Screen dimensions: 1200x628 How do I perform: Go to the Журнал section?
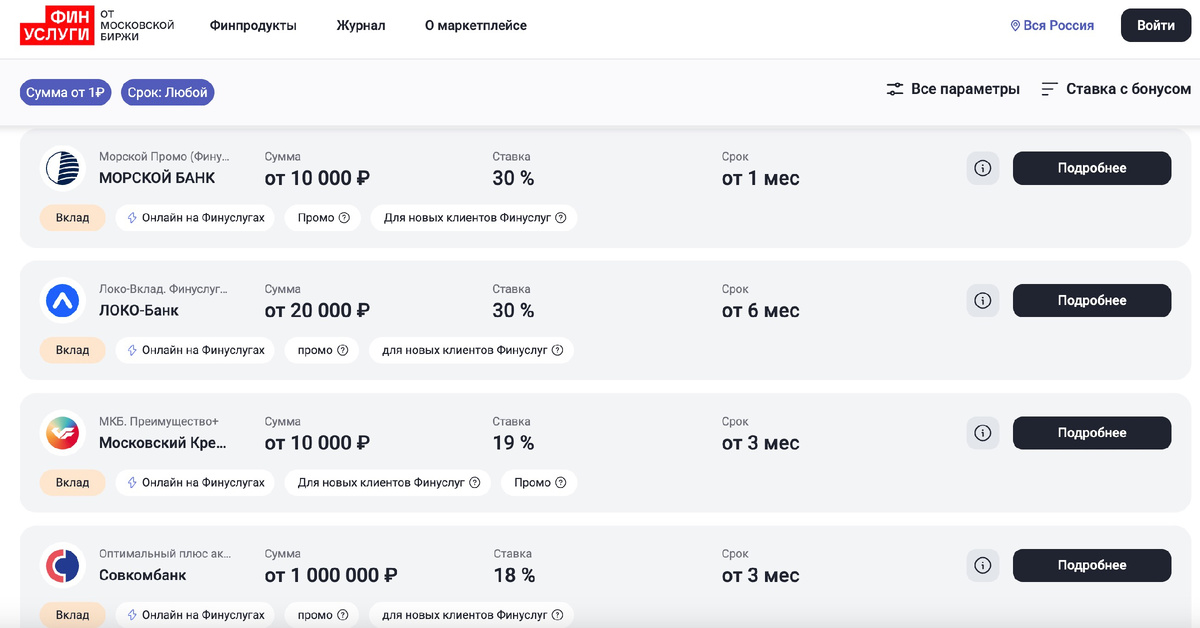tap(360, 25)
